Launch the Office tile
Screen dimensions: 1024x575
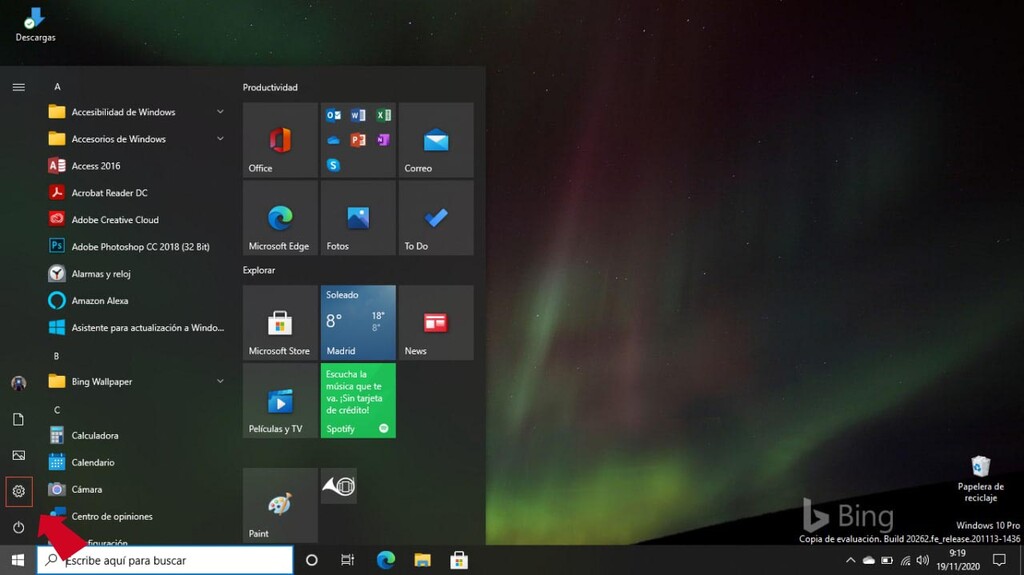click(x=280, y=141)
